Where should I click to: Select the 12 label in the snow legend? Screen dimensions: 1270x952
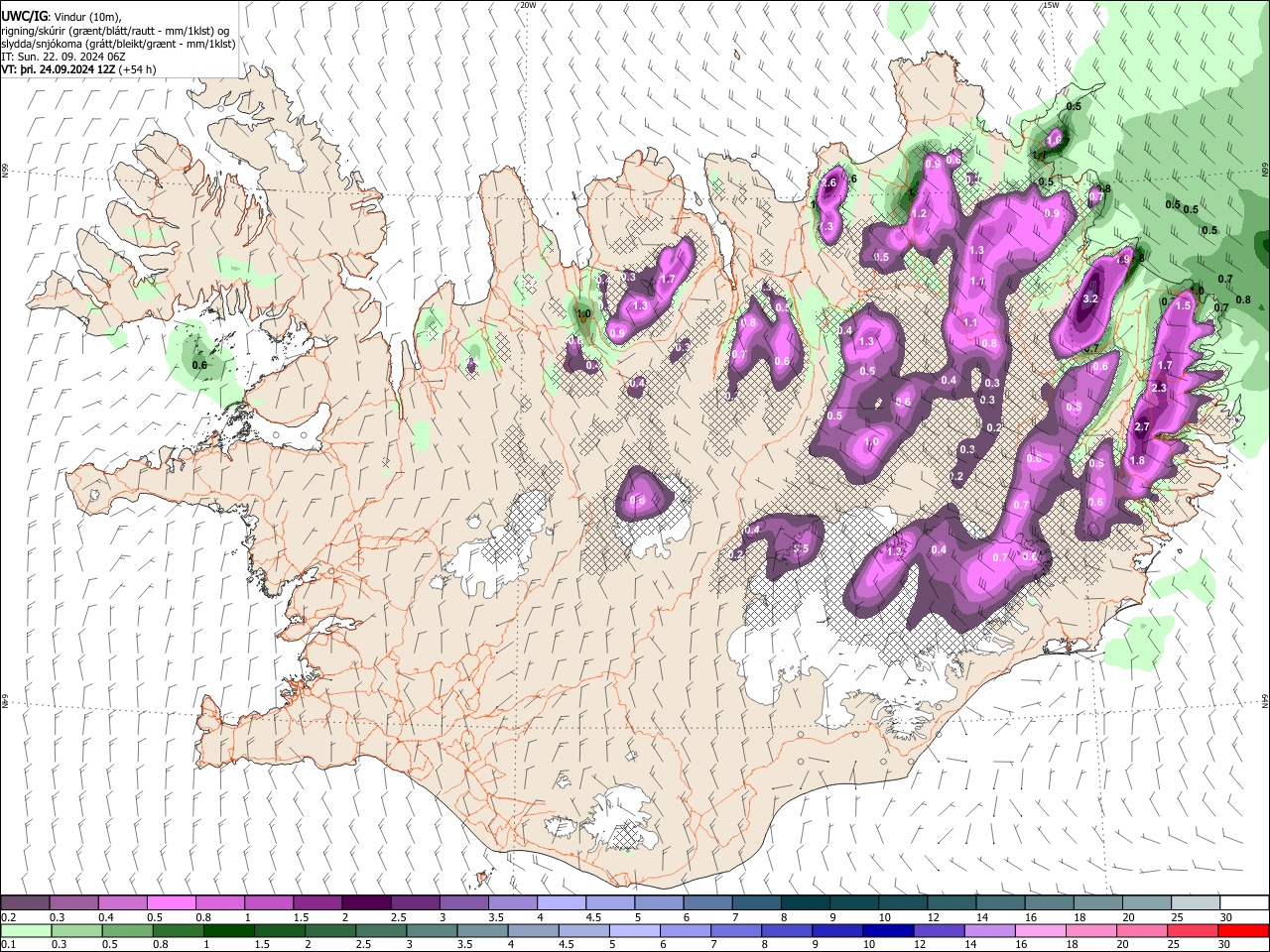click(935, 917)
